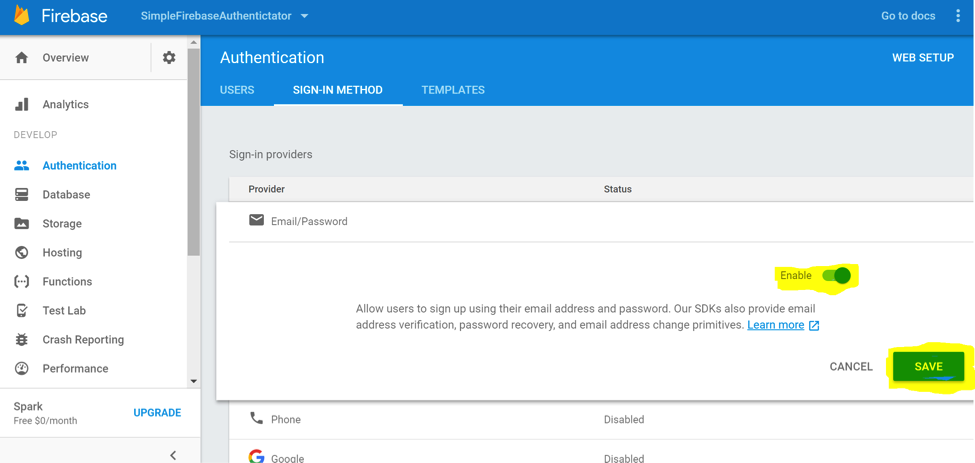Open the Storage section
The width and height of the screenshot is (975, 463).
tap(62, 224)
